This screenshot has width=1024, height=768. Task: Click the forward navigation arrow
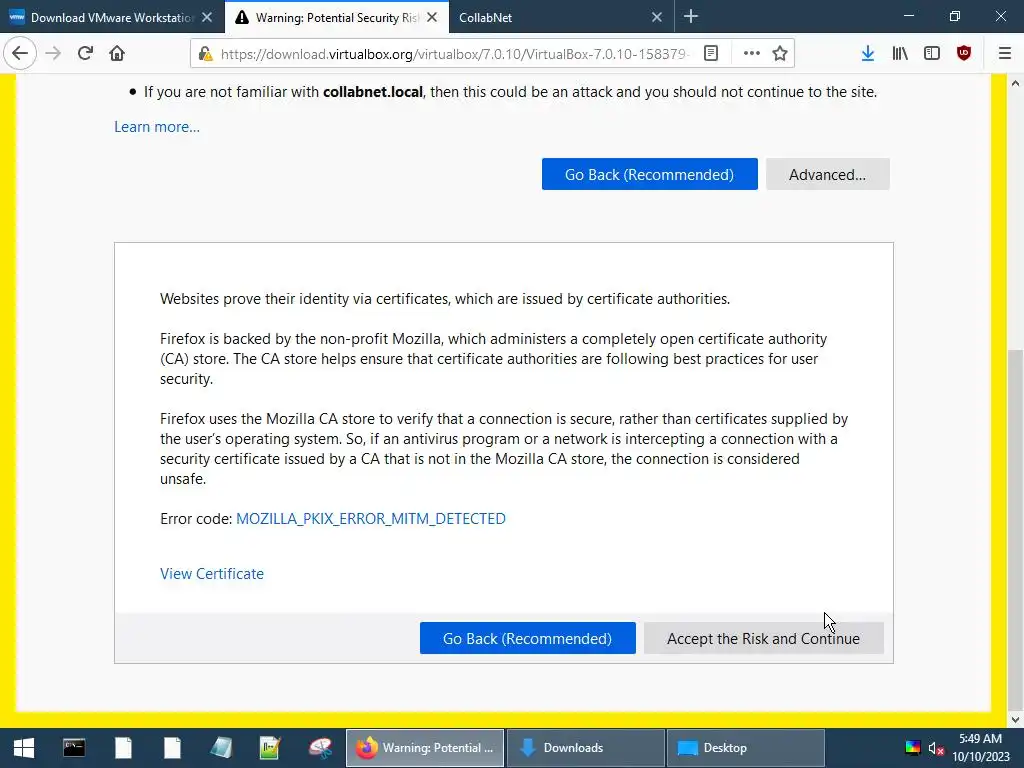[54, 53]
